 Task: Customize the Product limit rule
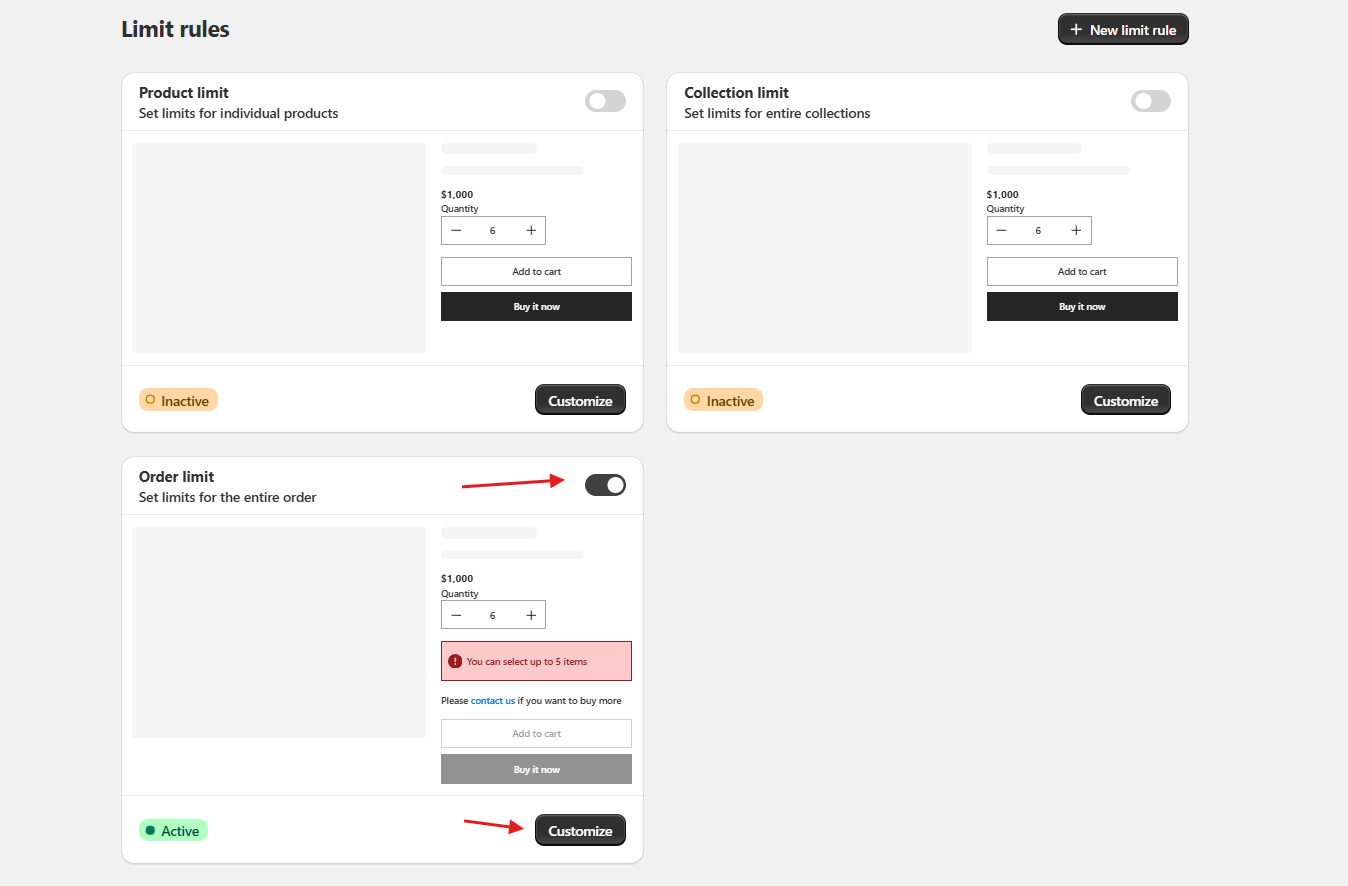click(580, 401)
